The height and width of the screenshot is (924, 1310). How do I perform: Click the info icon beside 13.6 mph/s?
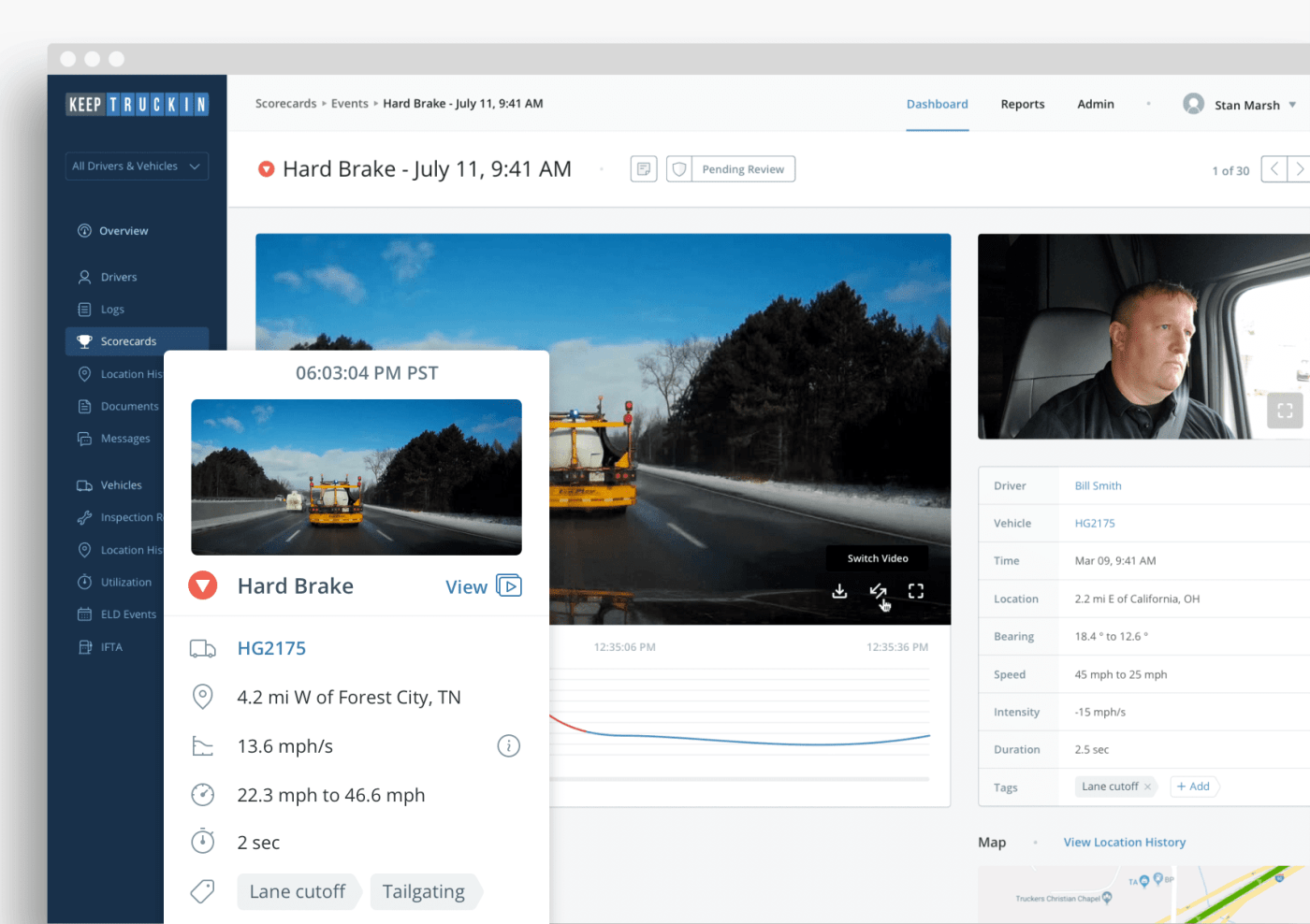pos(508,745)
